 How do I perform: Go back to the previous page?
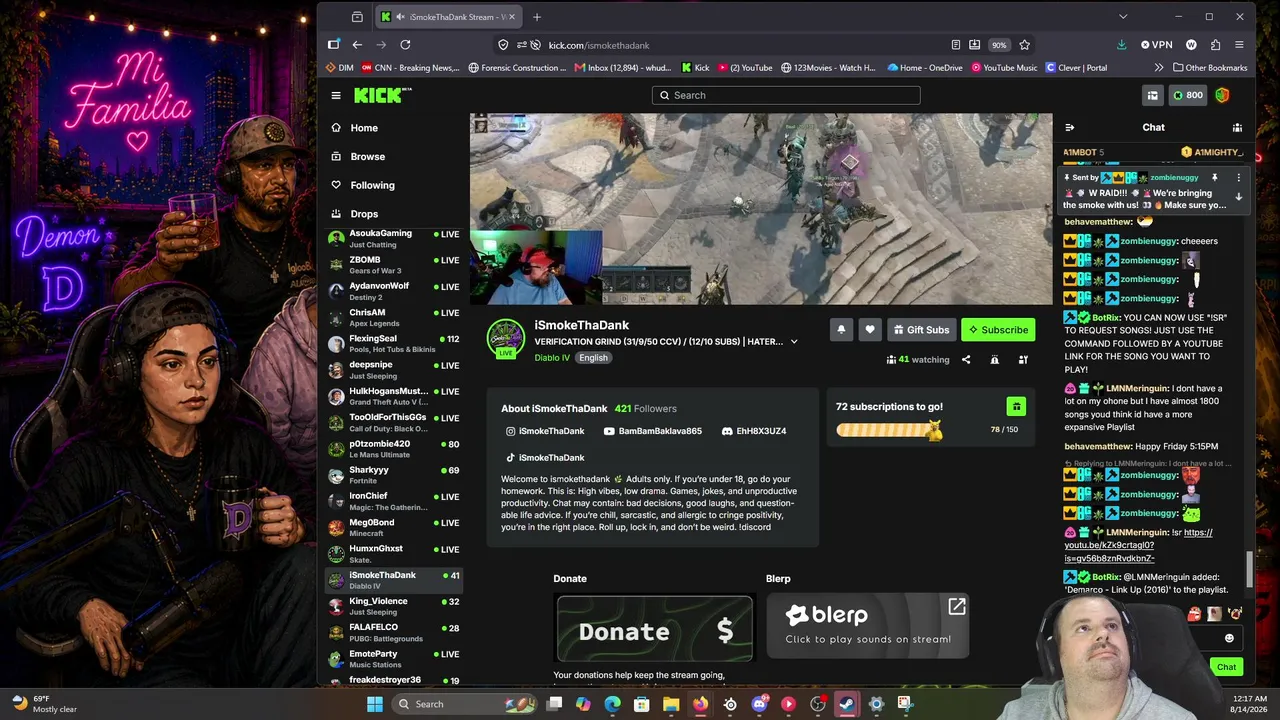click(x=357, y=45)
